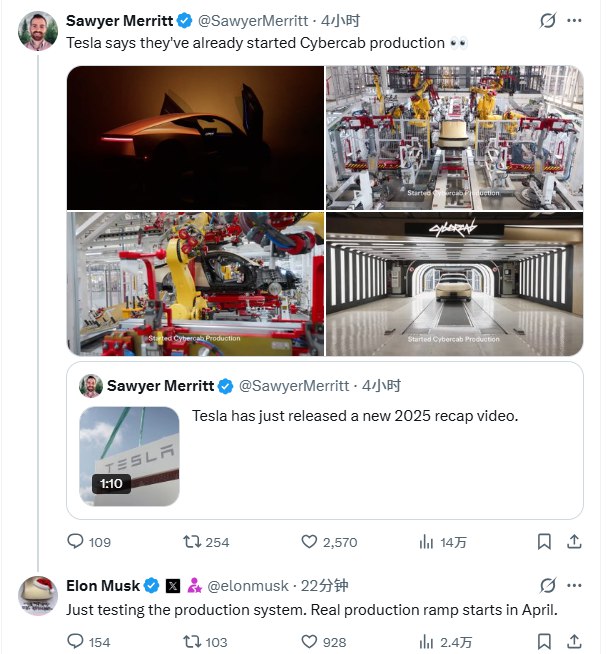Open the Cybercab tunnel photo

[454, 283]
